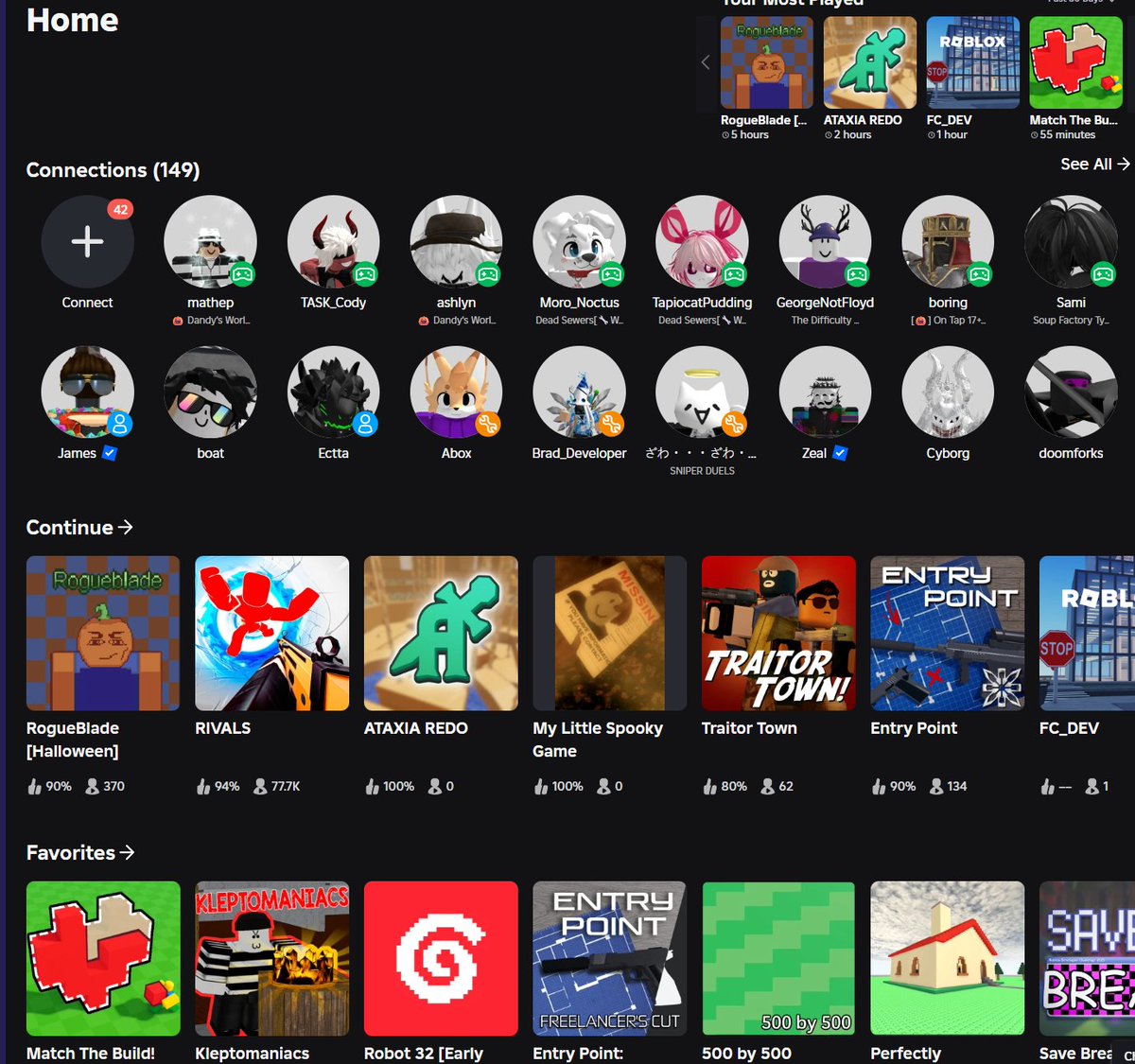Screen dimensions: 1135x1064
Task: Open mathep's avatar in Connections
Action: 210,241
